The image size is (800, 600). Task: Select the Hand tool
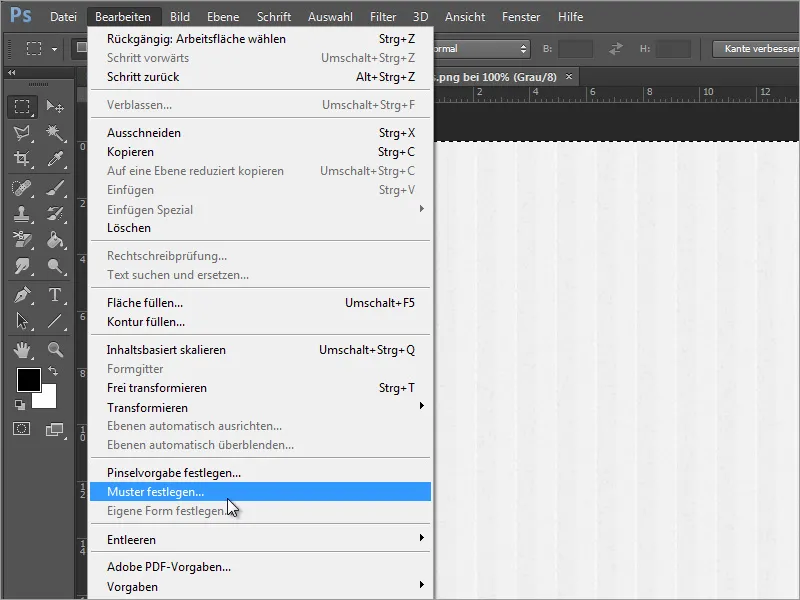(22, 349)
